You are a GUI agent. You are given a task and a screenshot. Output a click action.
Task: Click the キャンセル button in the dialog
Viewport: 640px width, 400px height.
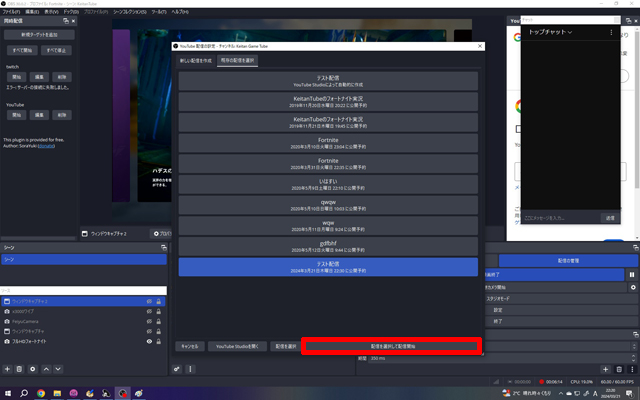tap(190, 346)
